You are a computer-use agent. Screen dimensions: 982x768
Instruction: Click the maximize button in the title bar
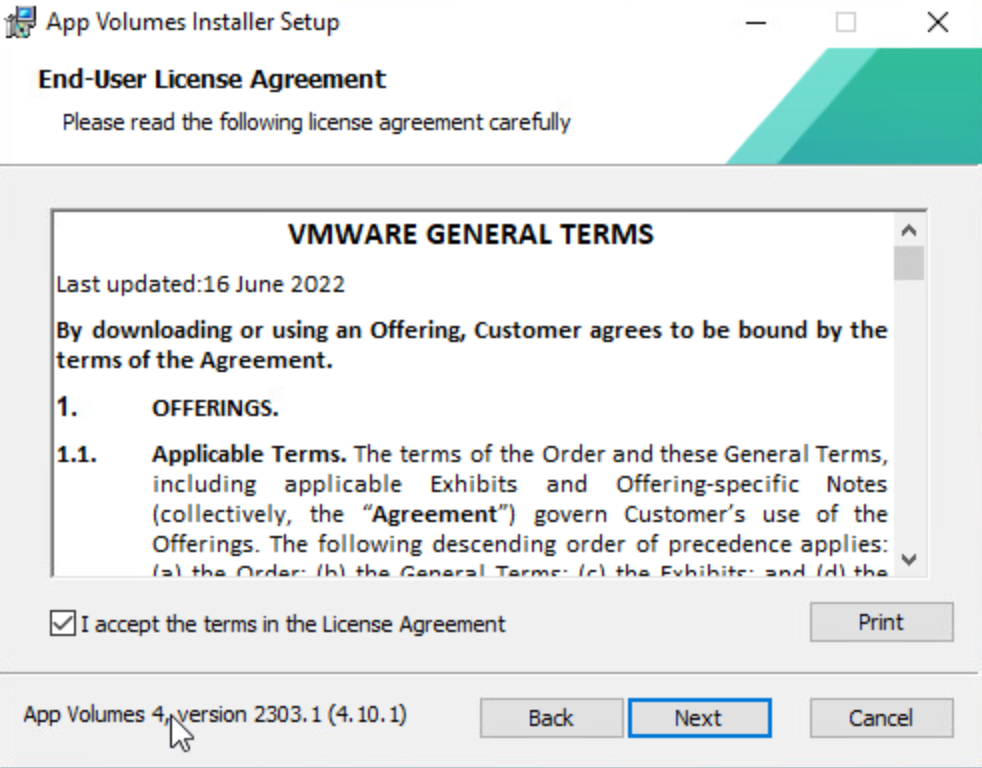(x=846, y=22)
